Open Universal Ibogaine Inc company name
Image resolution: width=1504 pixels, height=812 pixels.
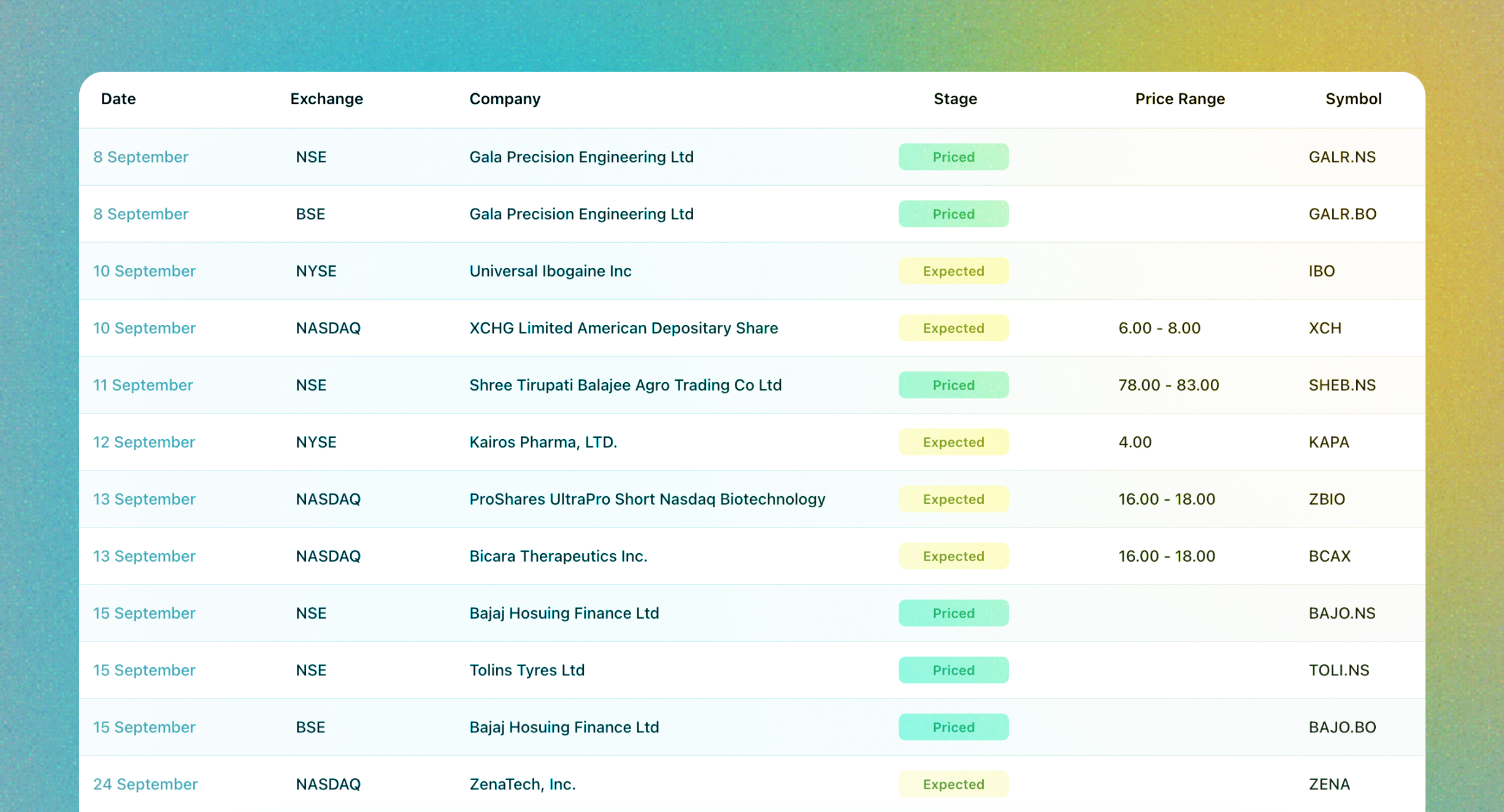click(x=550, y=271)
